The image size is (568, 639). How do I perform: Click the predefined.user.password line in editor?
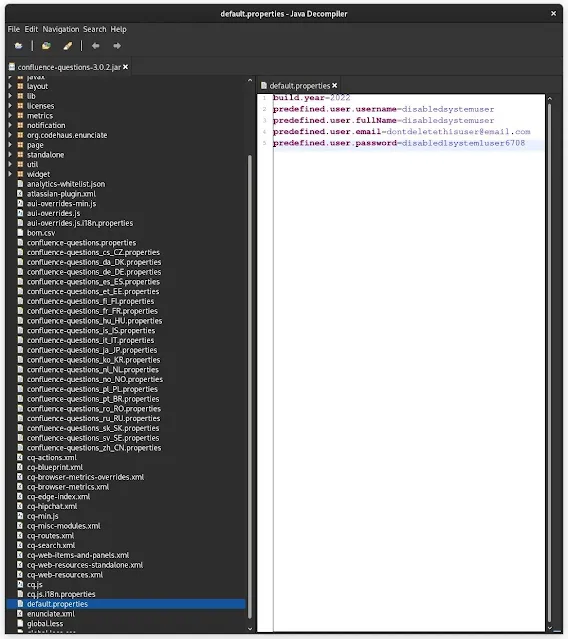[399, 143]
